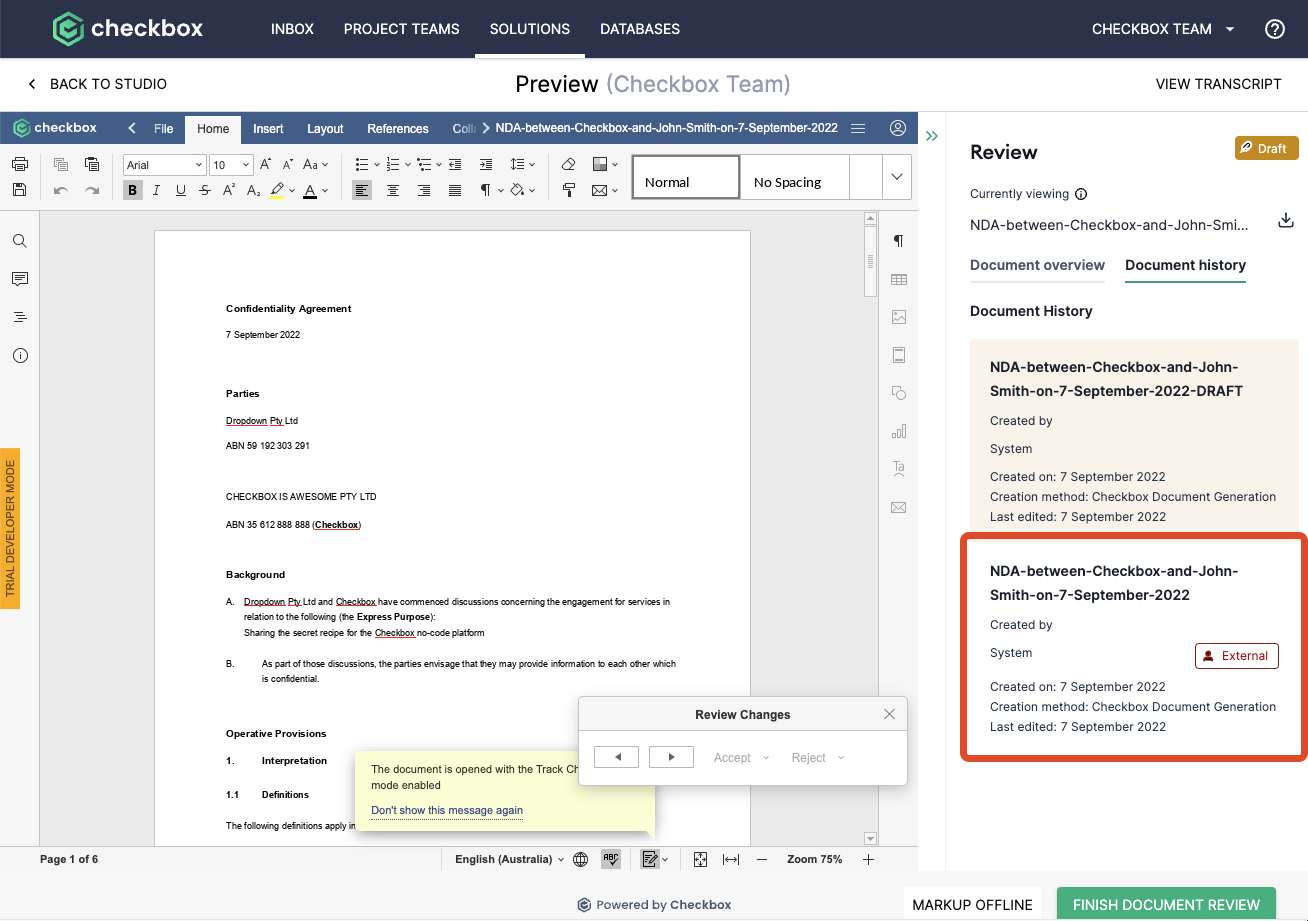Open the References tab
Image resolution: width=1308 pixels, height=921 pixels.
point(398,128)
